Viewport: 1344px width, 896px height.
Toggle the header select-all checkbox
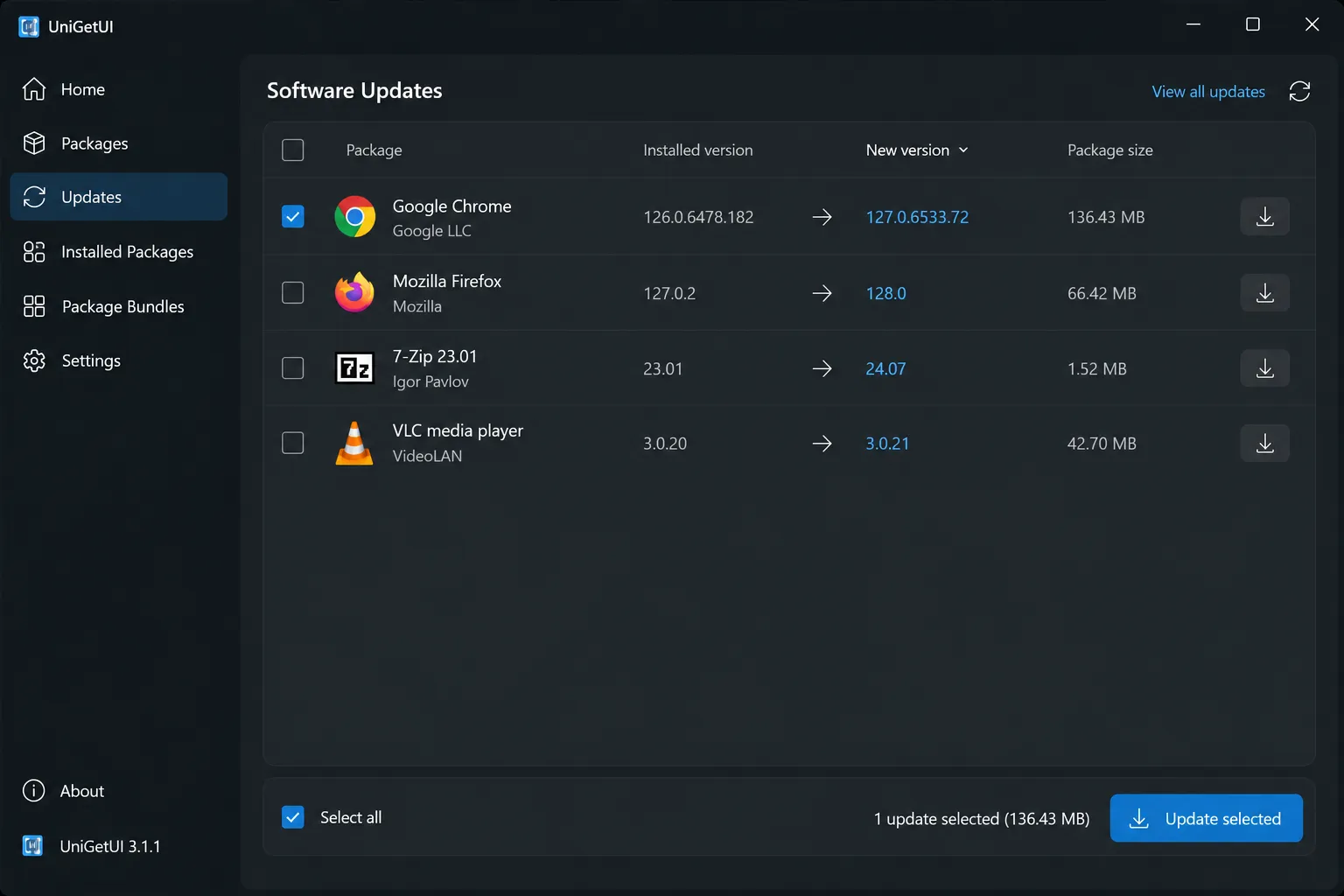(x=293, y=150)
